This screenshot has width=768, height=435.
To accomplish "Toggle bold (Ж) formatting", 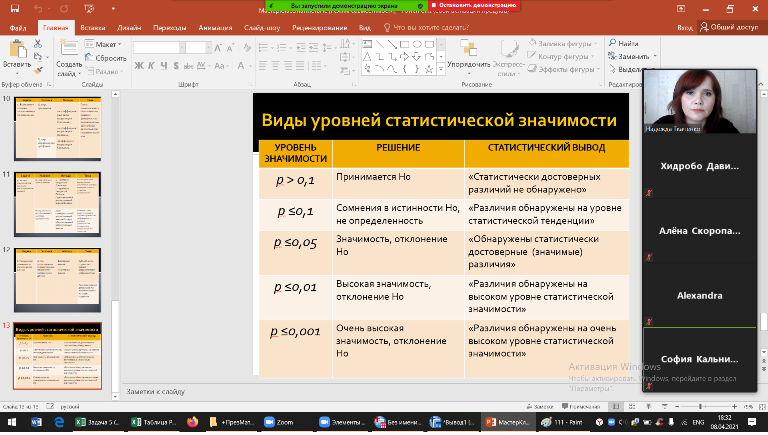I will click(139, 66).
